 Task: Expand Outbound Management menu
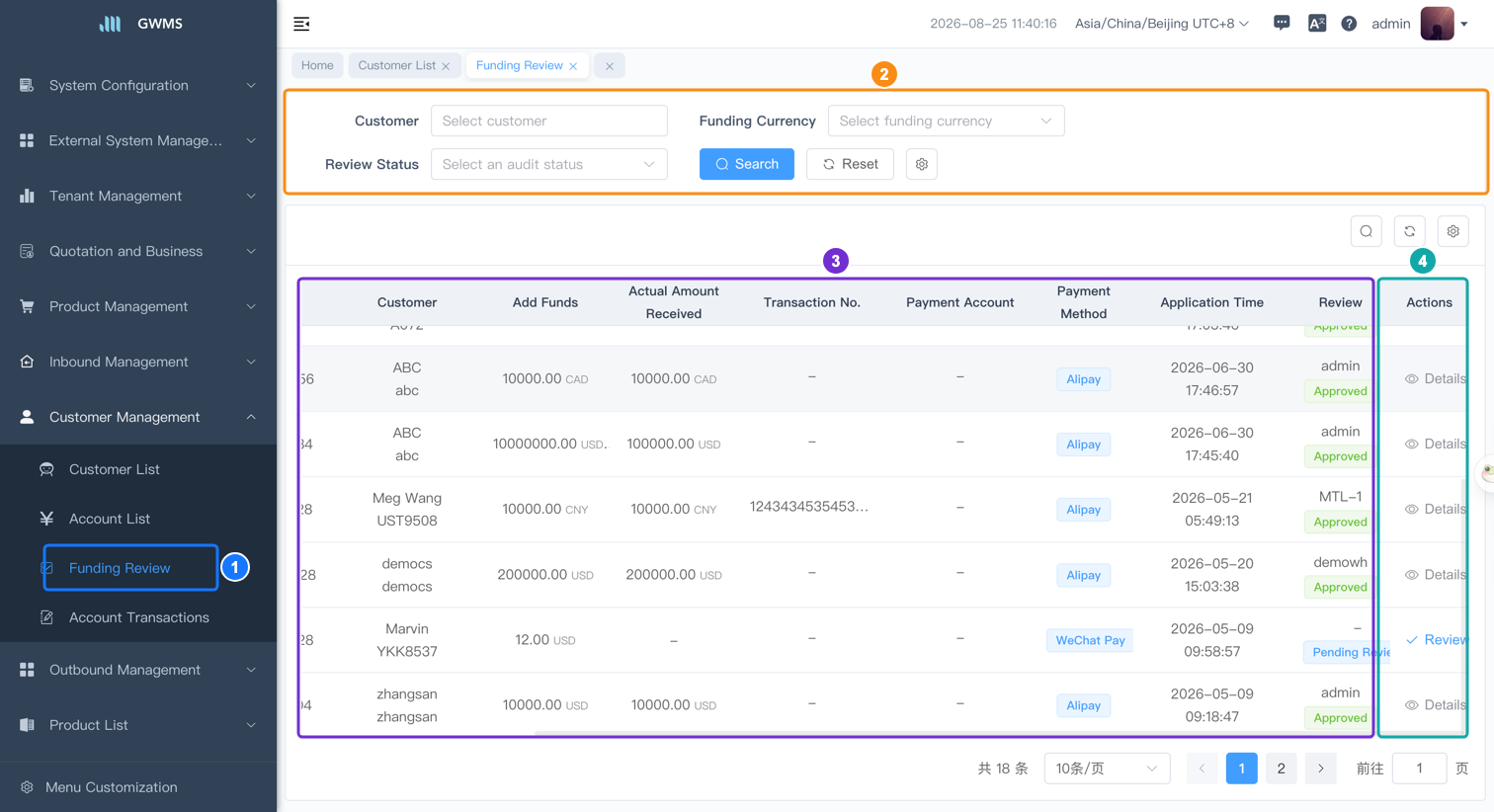(138, 670)
